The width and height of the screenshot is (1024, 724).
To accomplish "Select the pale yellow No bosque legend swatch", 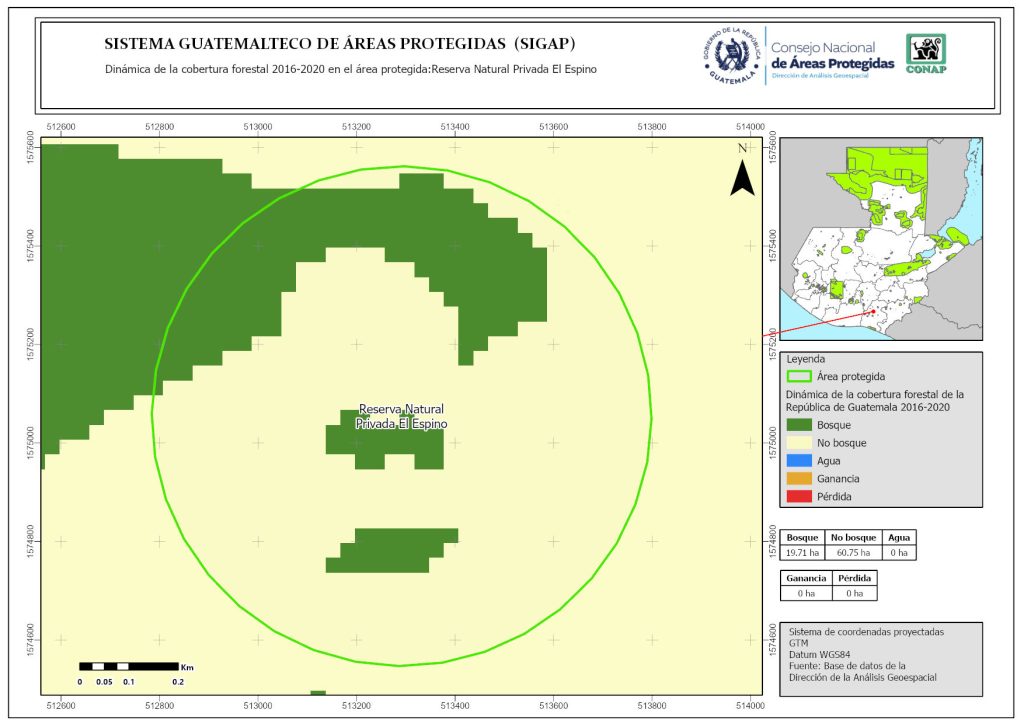I will (799, 442).
